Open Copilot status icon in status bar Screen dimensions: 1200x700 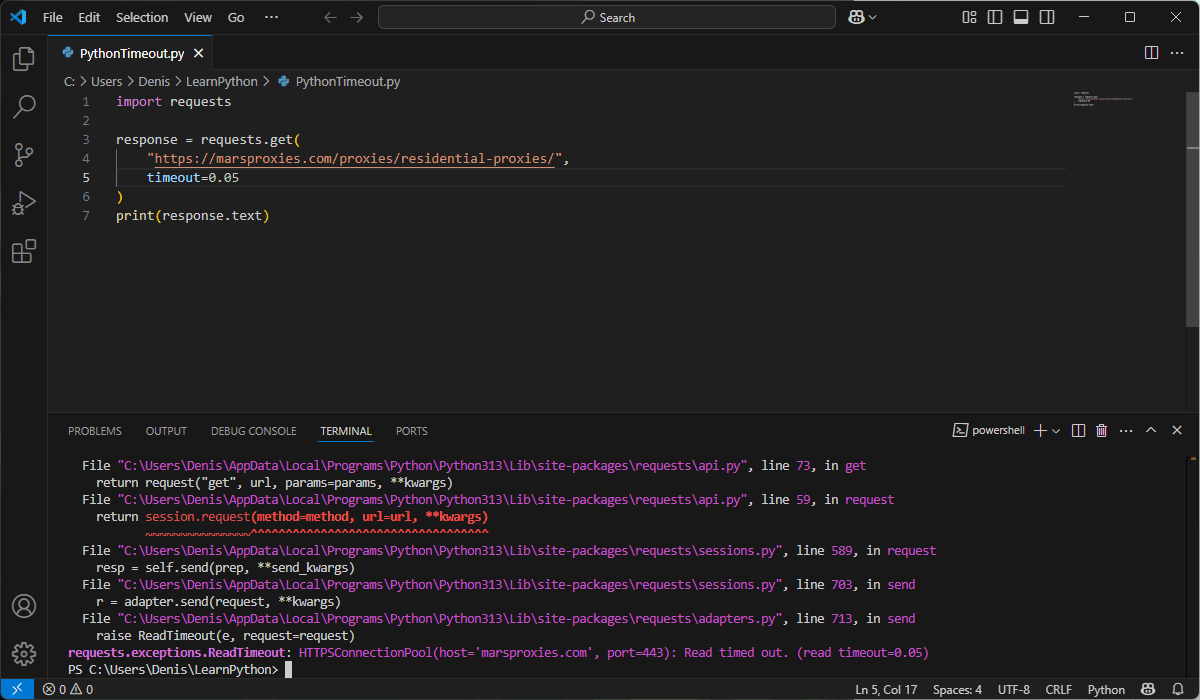(1150, 689)
